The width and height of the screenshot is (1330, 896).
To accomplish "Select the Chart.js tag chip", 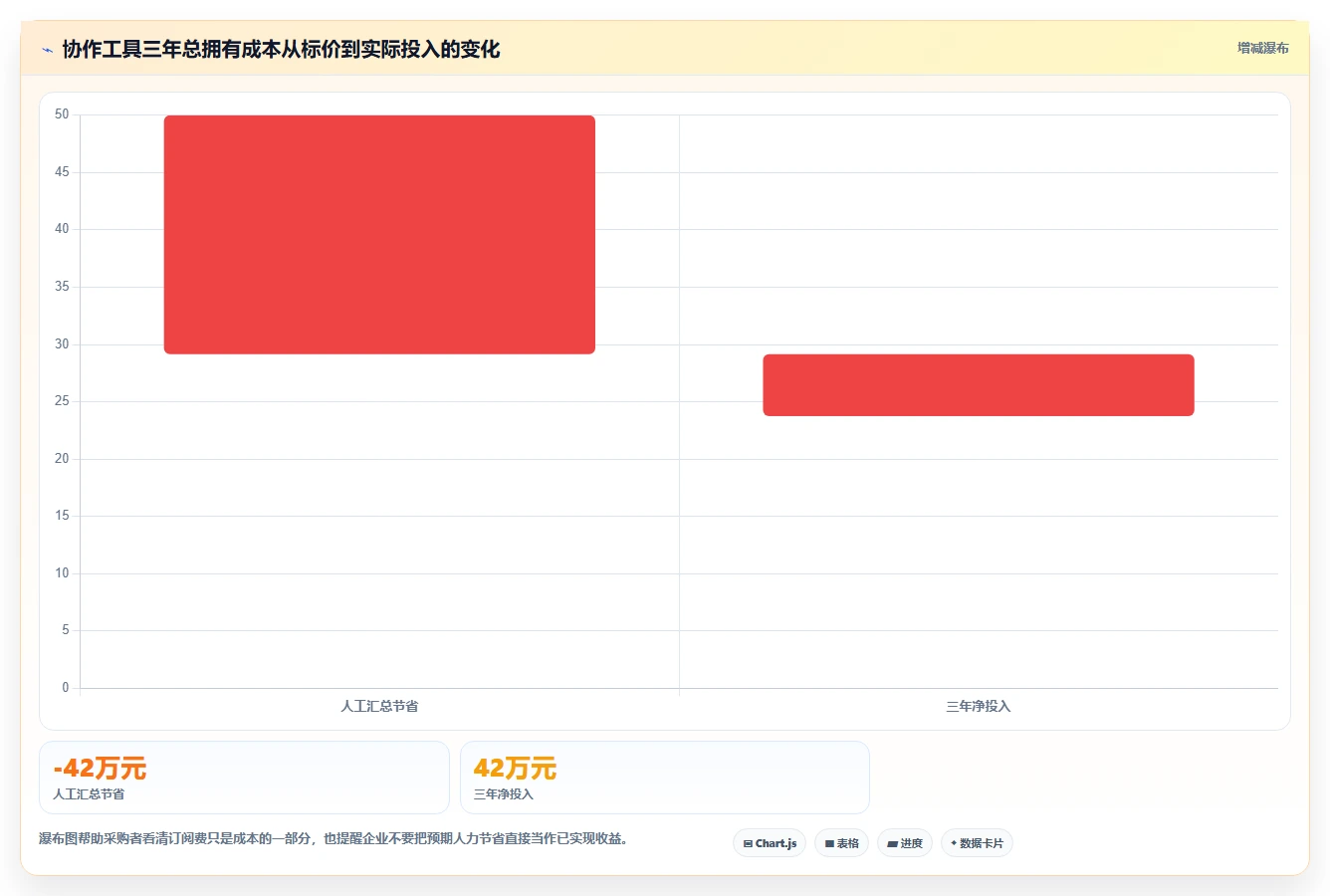I will [x=770, y=843].
